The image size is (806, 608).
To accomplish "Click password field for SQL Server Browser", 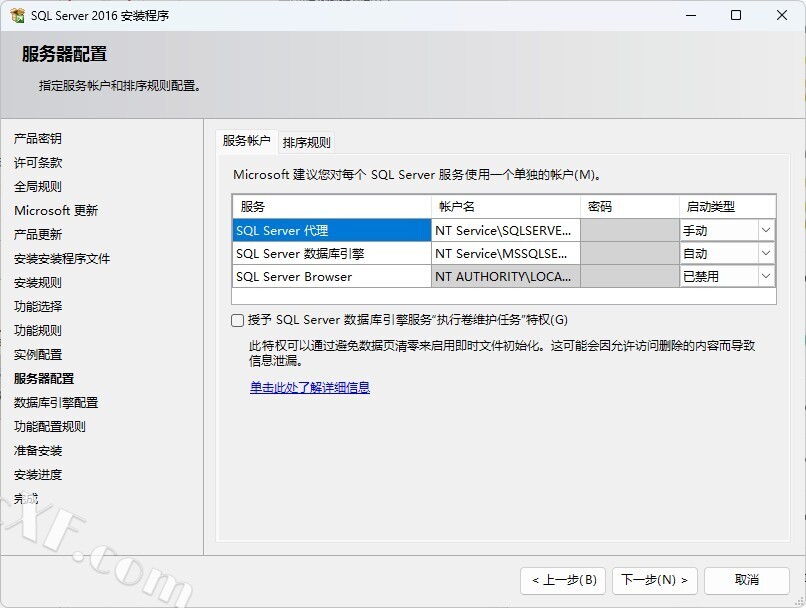I will click(630, 277).
